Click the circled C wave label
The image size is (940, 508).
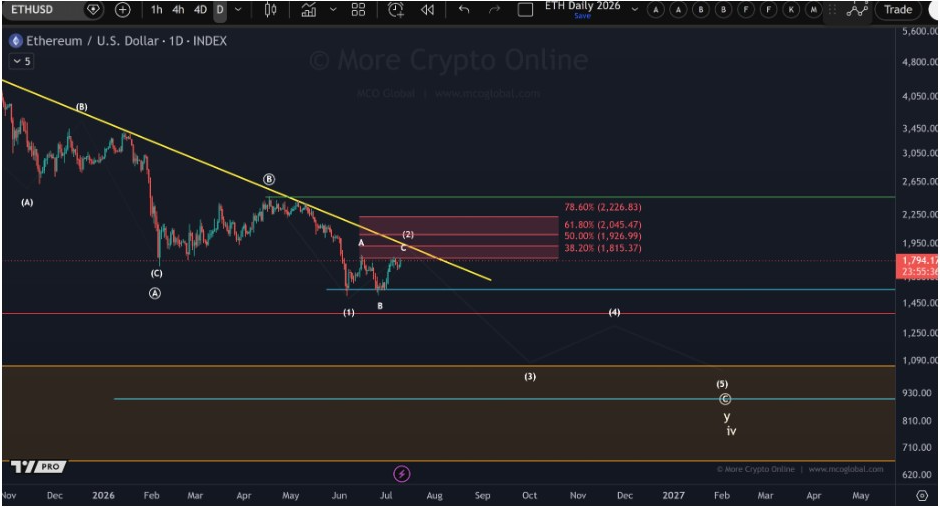pos(725,399)
